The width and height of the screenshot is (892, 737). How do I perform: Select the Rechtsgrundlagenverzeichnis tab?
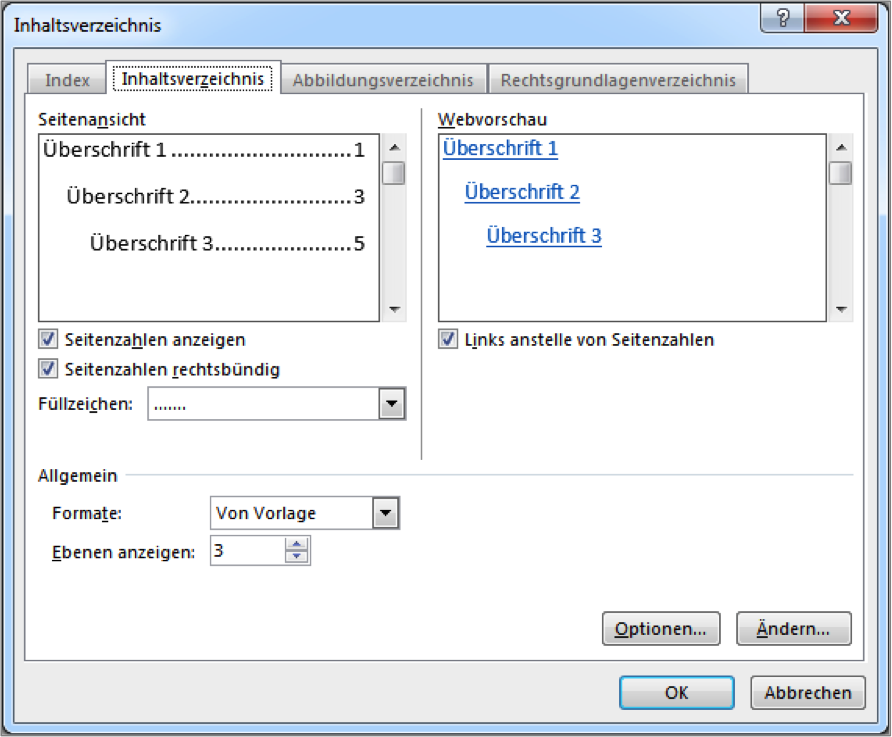point(618,80)
